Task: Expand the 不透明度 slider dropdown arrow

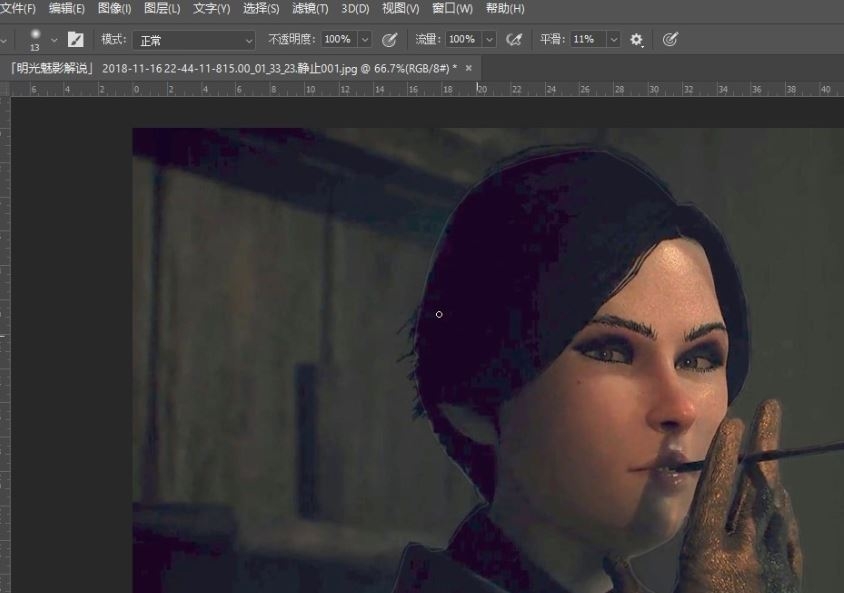Action: click(364, 39)
